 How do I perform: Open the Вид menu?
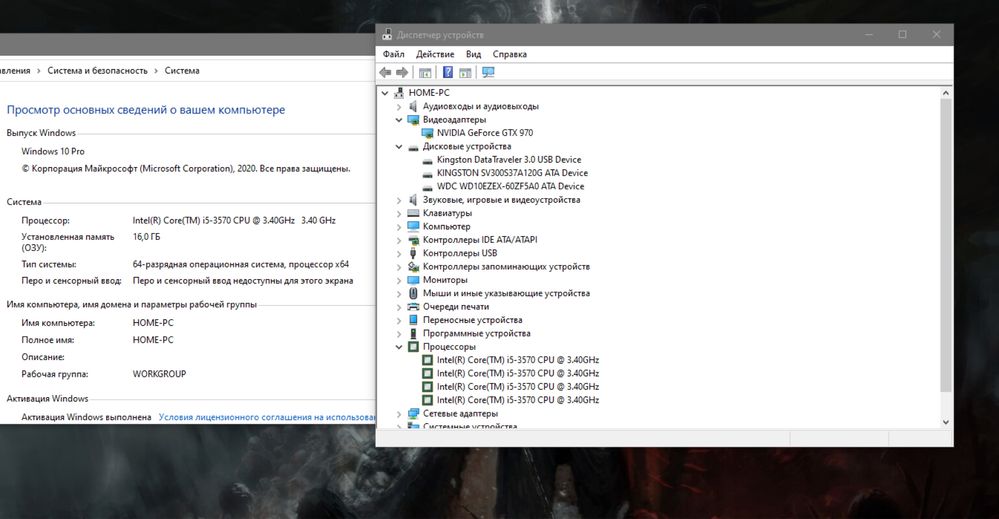473,54
